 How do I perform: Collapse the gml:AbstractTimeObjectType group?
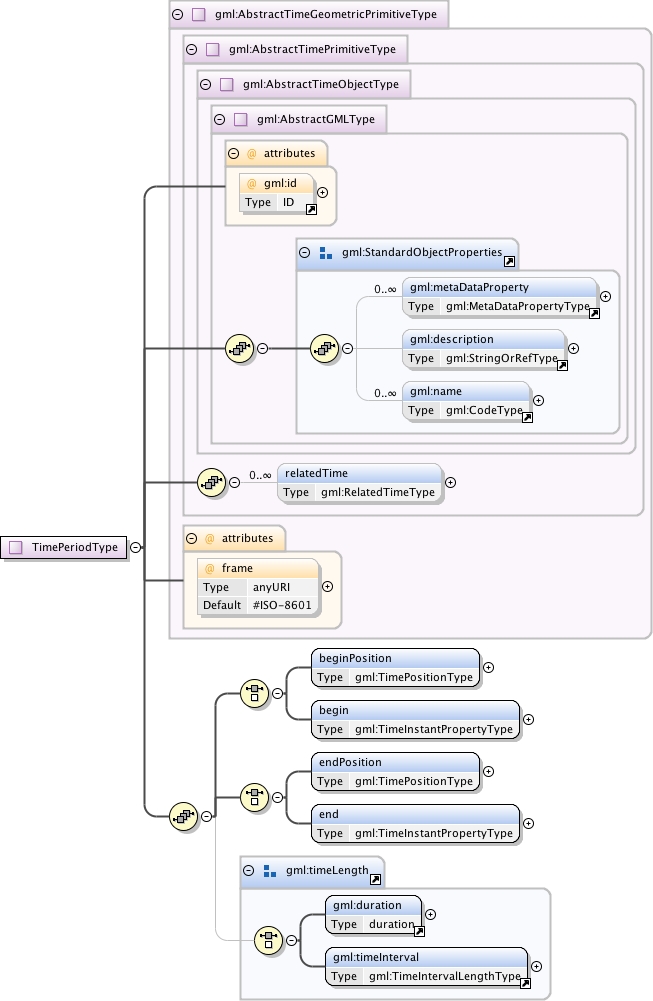[206, 84]
